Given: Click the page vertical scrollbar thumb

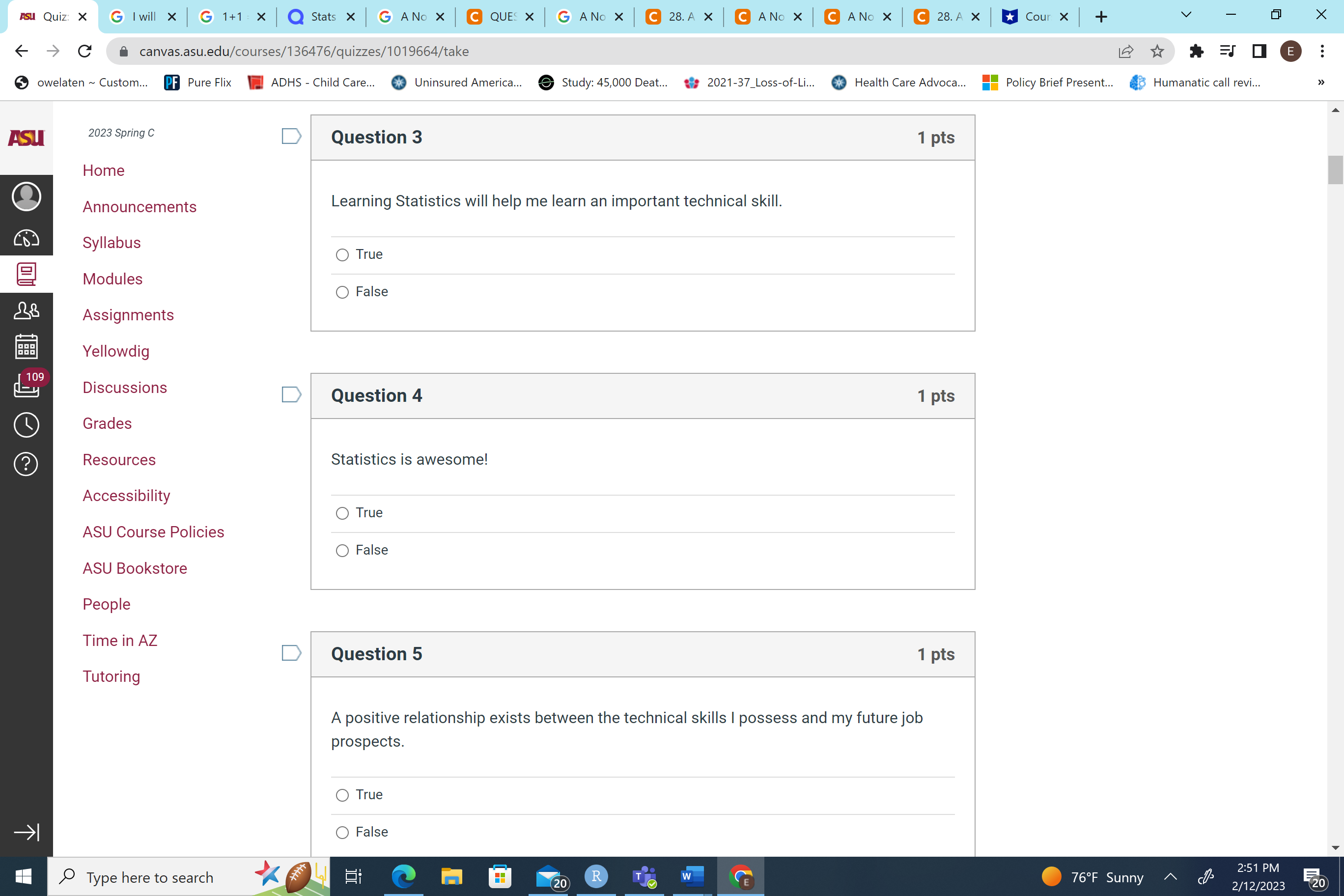Looking at the screenshot, I should [1335, 169].
